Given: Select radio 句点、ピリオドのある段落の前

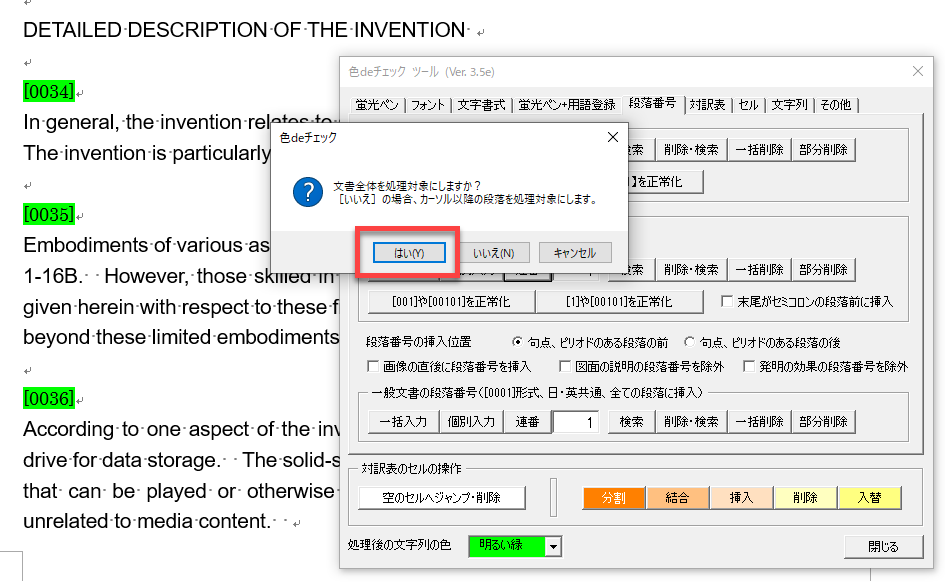Looking at the screenshot, I should (x=517, y=342).
